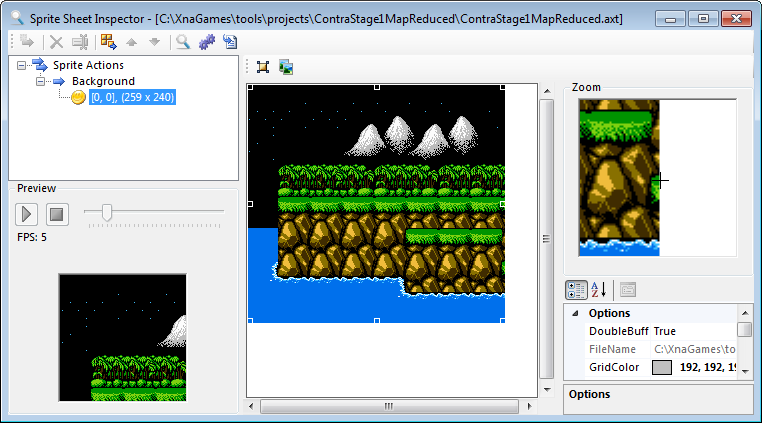762x423 pixels.
Task: Click the magnifying glass toolbar icon
Action: point(183,42)
